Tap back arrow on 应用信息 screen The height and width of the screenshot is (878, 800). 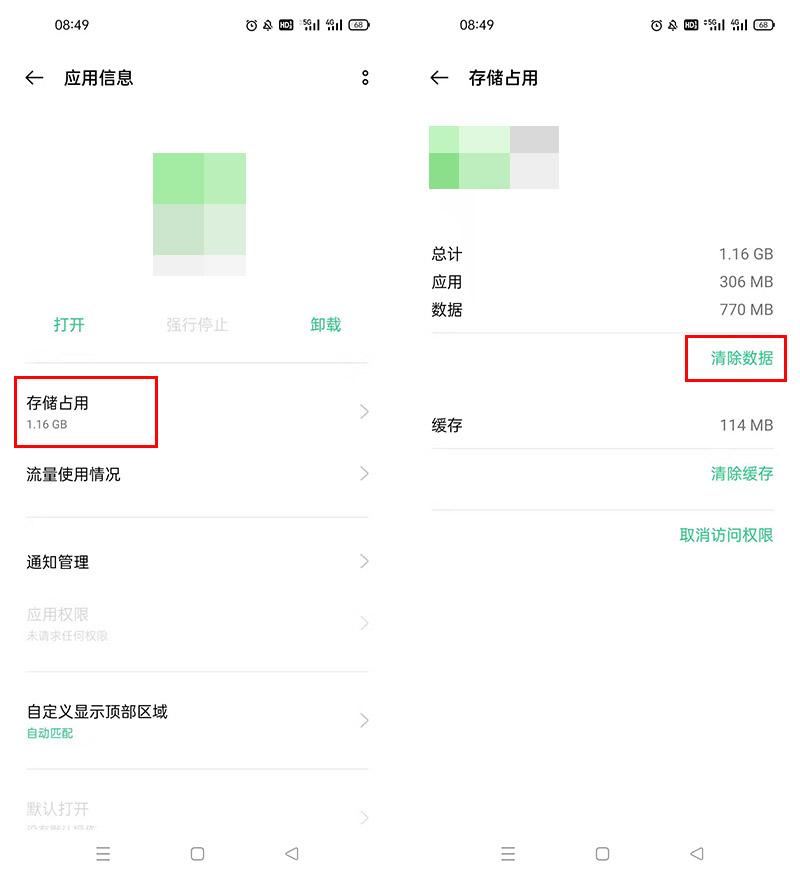tap(35, 78)
